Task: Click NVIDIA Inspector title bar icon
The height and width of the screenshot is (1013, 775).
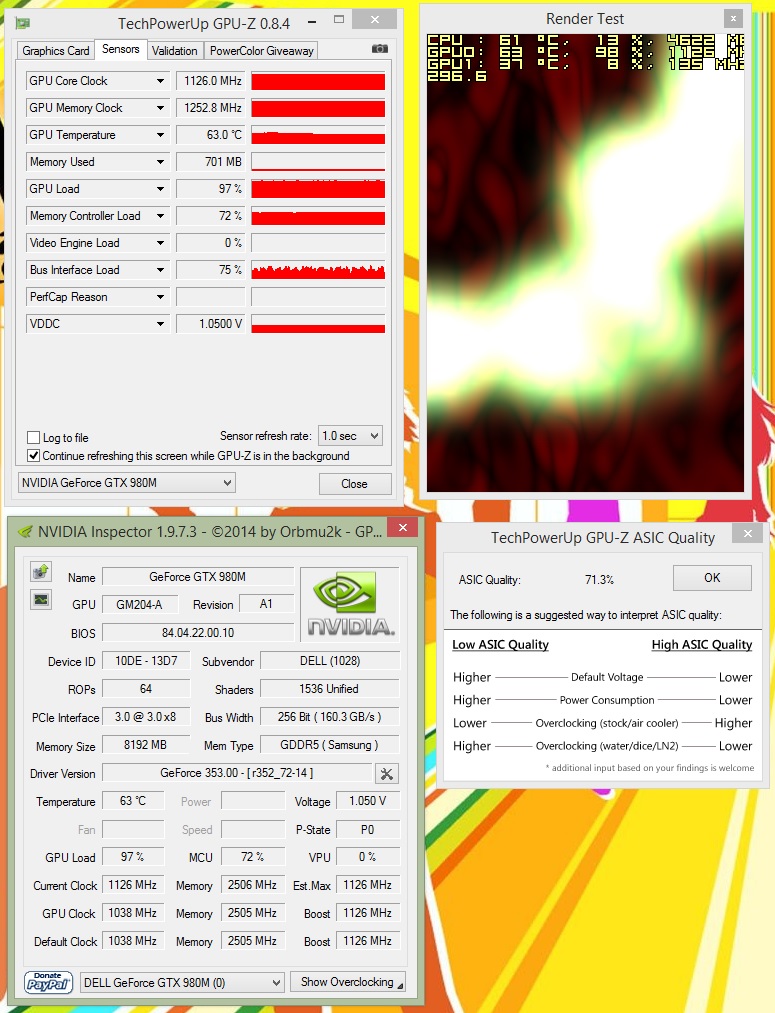Action: click(25, 532)
